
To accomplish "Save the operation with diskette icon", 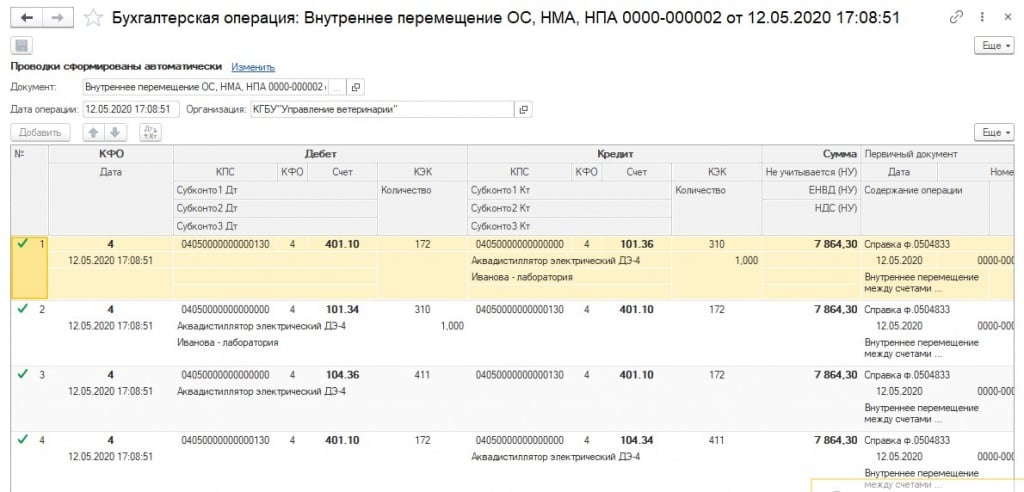I will pos(22,46).
